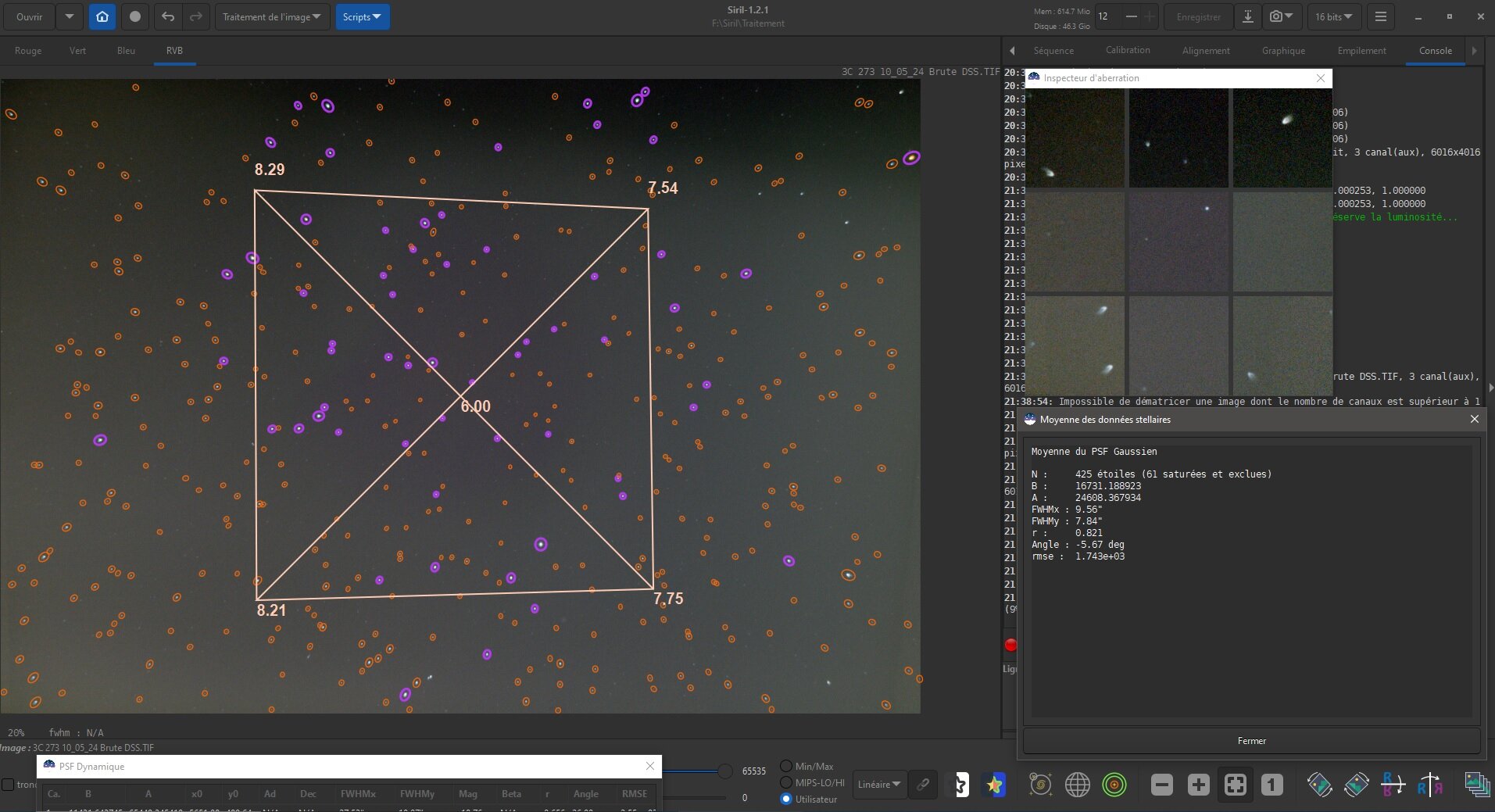
Task: Click the home directory icon
Action: pyautogui.click(x=102, y=16)
